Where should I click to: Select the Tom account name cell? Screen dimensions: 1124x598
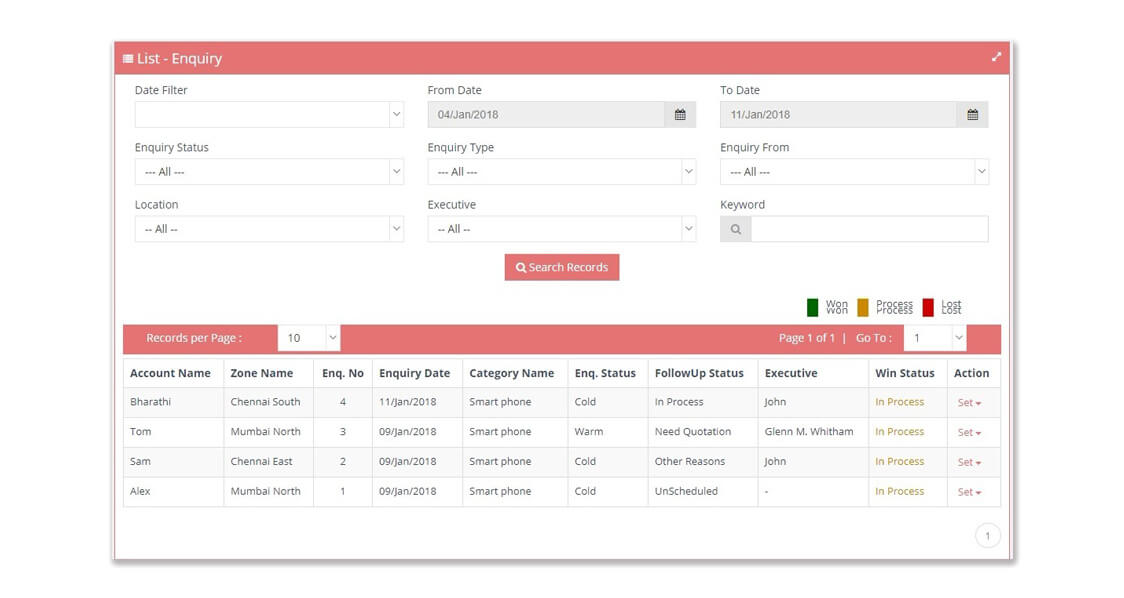[173, 432]
